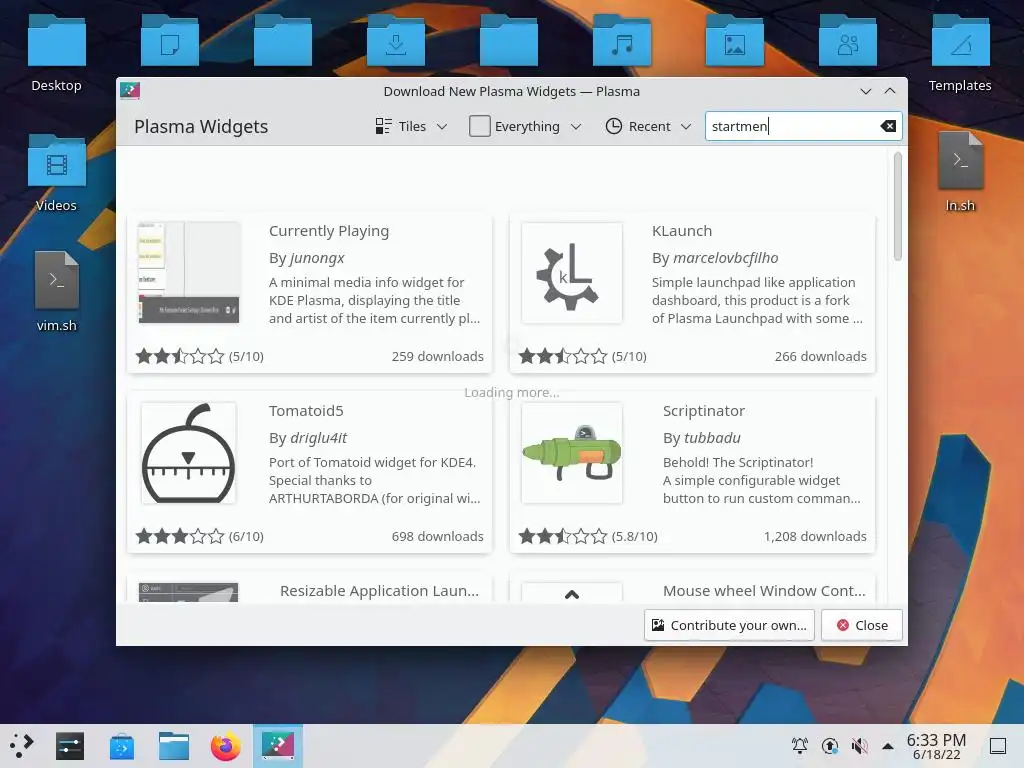Click the show desktop icon in panel

pos(998,745)
